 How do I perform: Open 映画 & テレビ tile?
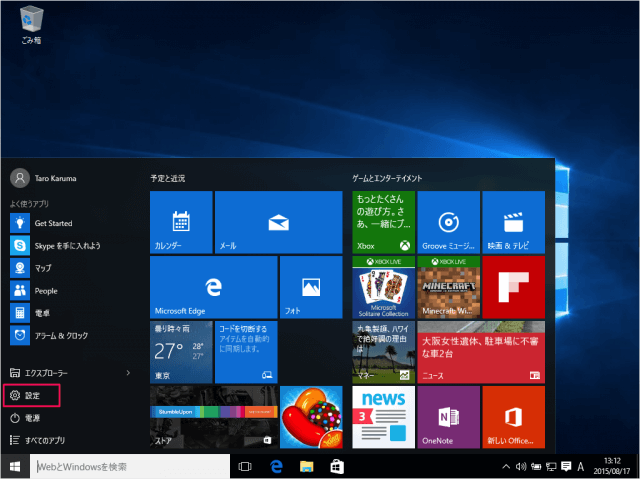(x=513, y=222)
